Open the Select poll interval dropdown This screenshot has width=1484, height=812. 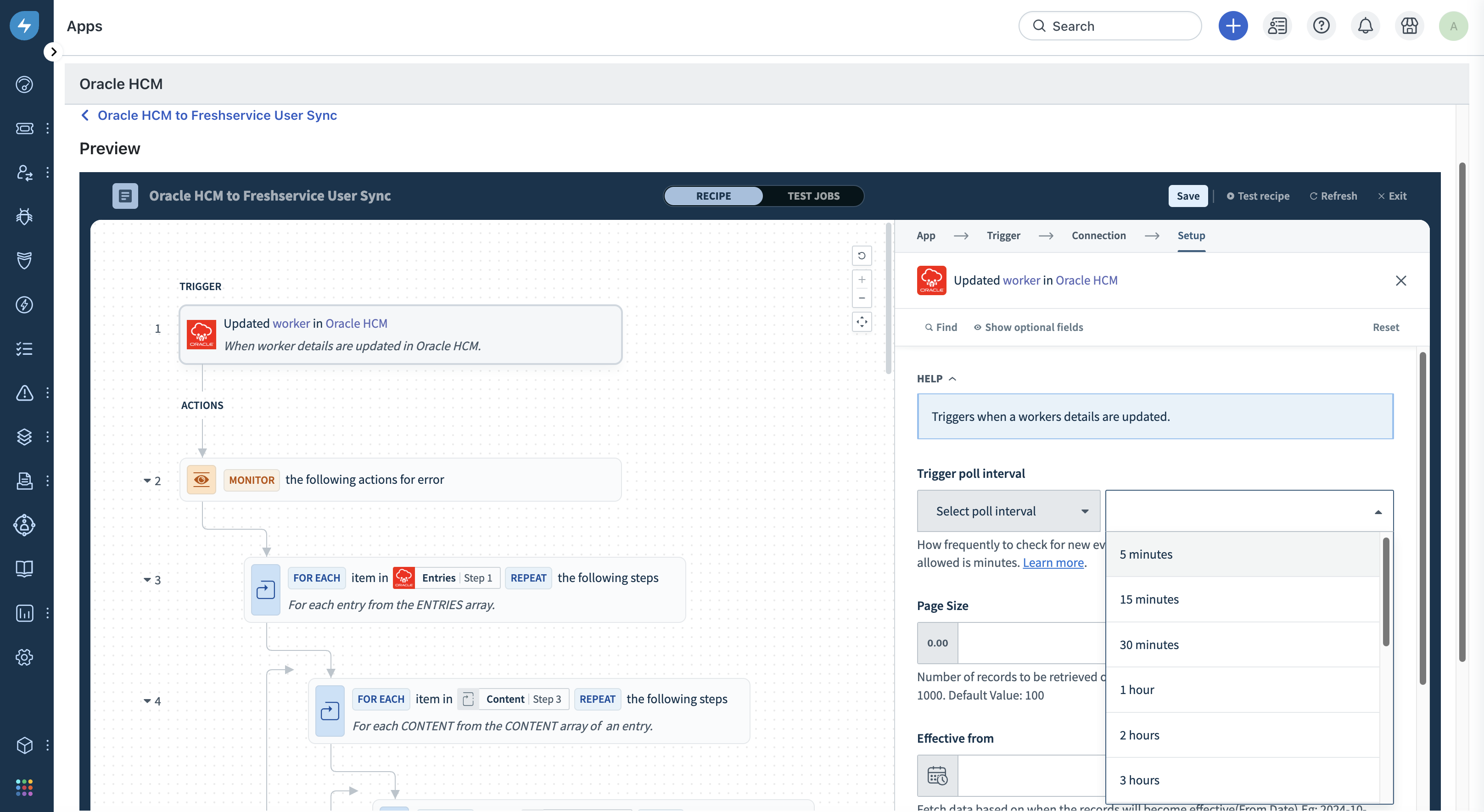[x=1008, y=511]
